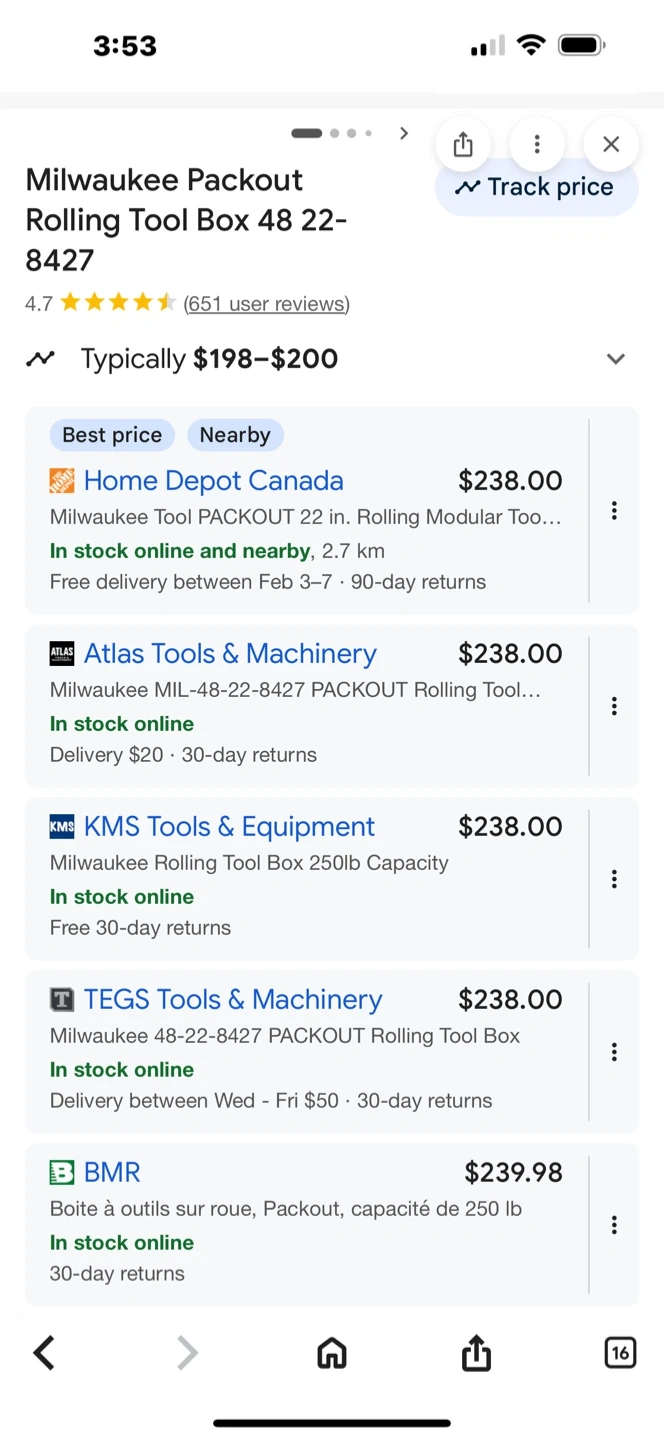Image resolution: width=664 pixels, height=1440 pixels.
Task: Open more options for BMR listing
Action: click(614, 1225)
